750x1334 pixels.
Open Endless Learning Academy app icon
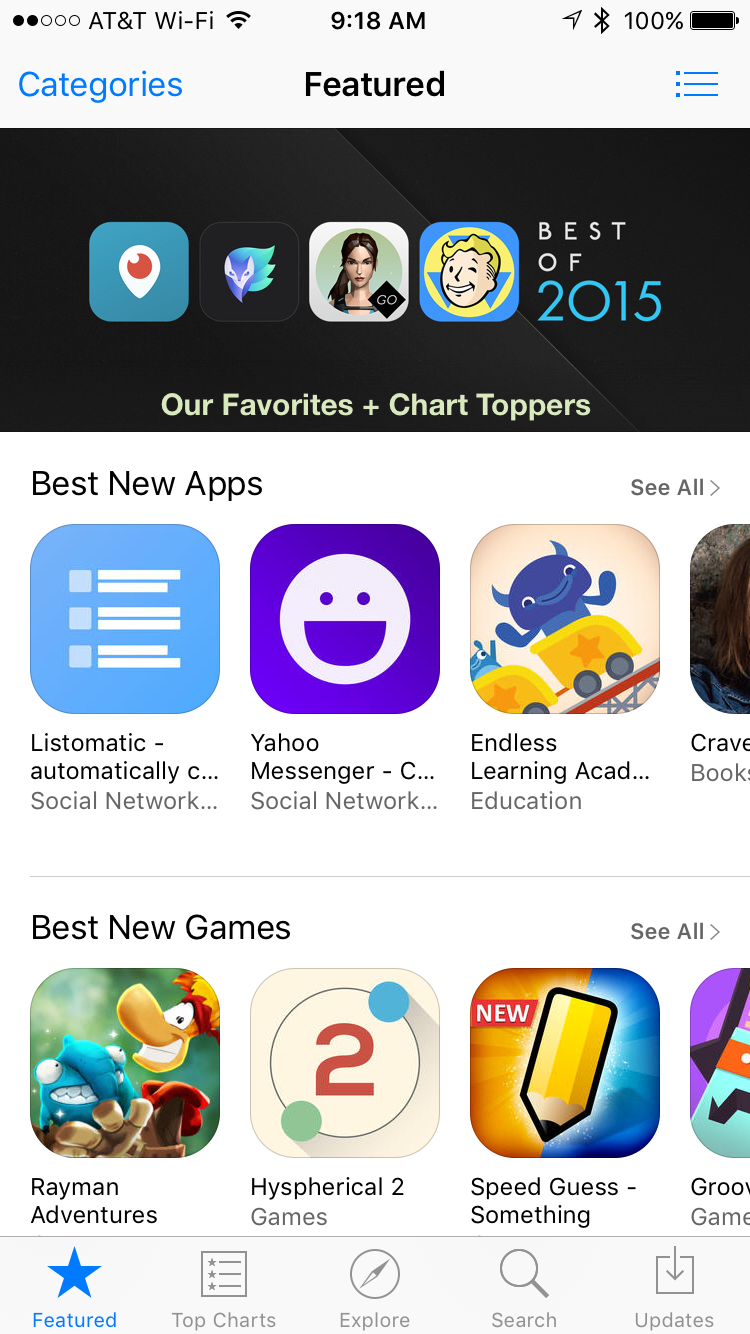pyautogui.click(x=565, y=619)
